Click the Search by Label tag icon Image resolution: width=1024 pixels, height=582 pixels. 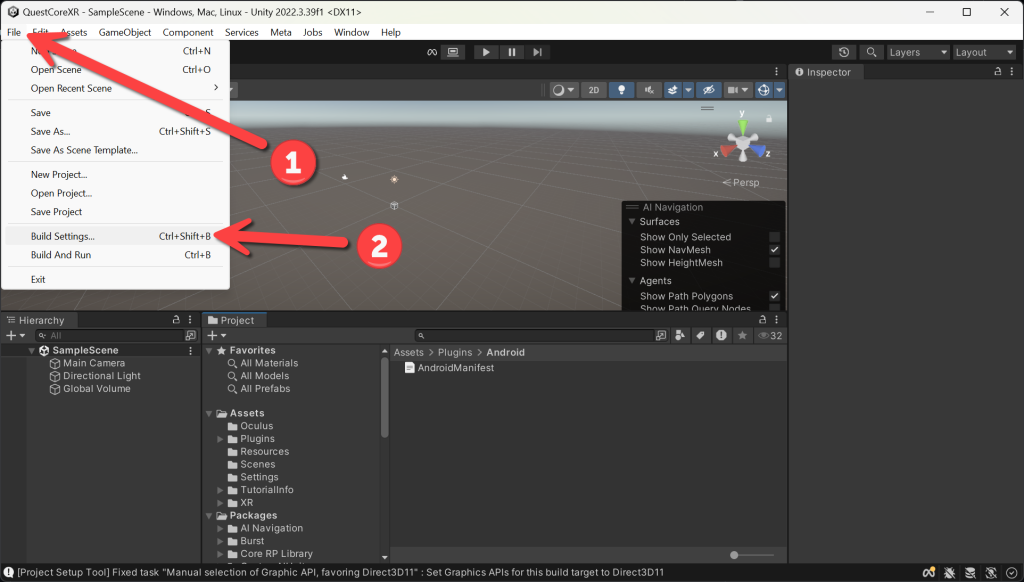point(700,335)
